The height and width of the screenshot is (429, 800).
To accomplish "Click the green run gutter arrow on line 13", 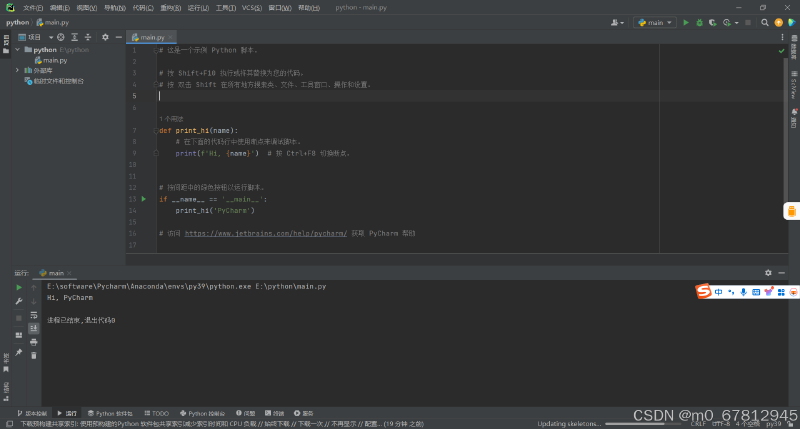I will [x=144, y=199].
